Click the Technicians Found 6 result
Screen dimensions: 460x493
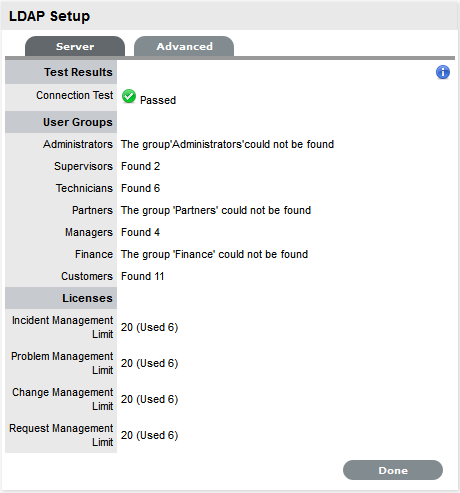pyautogui.click(x=140, y=188)
